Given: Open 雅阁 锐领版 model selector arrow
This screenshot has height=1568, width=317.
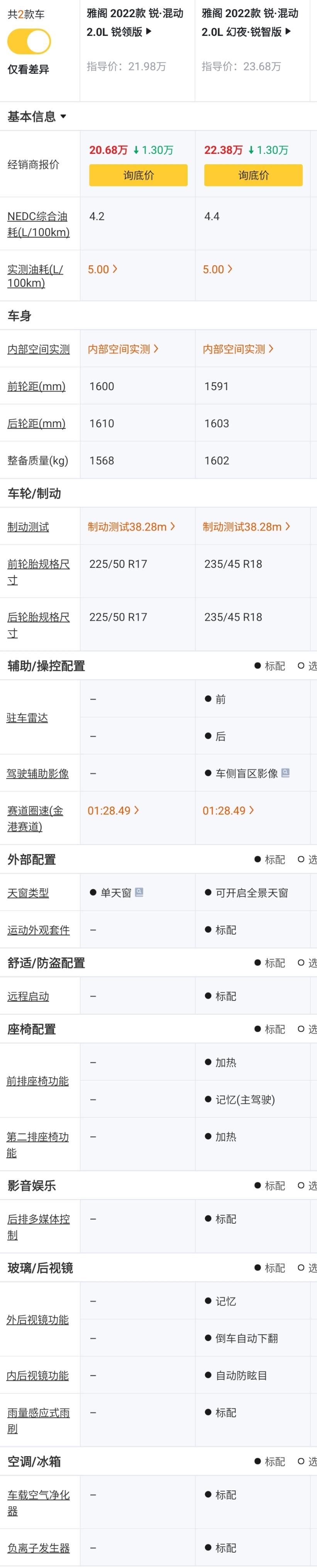Looking at the screenshot, I should (149, 31).
